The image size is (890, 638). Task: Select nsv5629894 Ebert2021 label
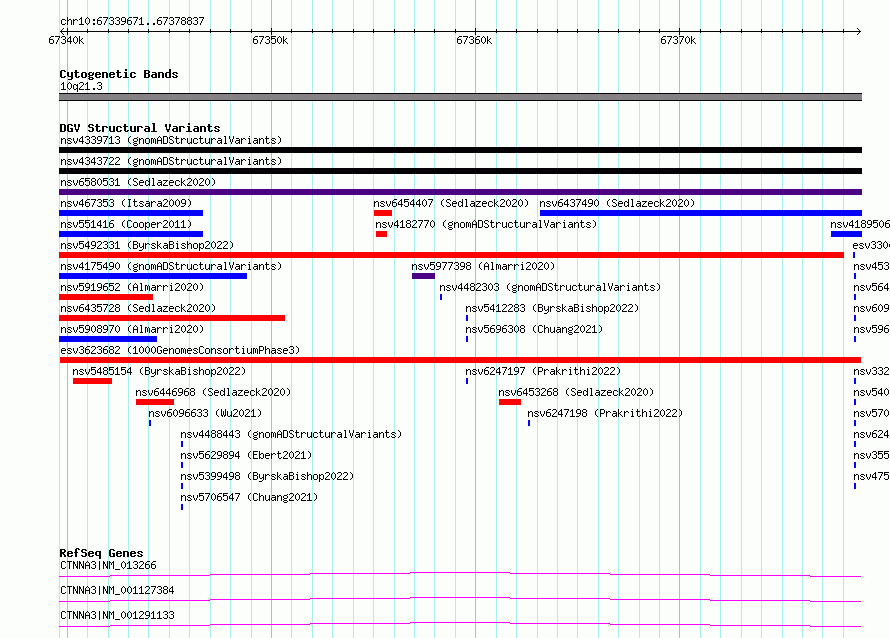click(246, 455)
